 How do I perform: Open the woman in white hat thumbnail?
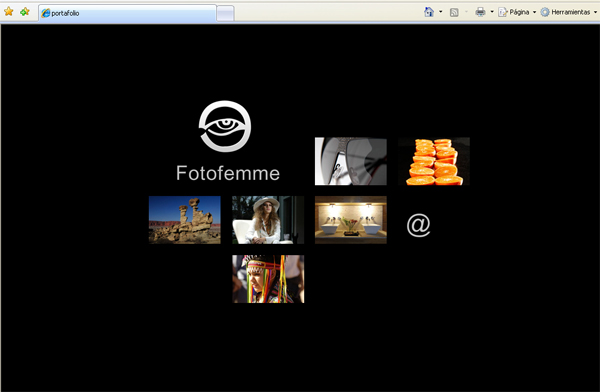click(x=268, y=220)
